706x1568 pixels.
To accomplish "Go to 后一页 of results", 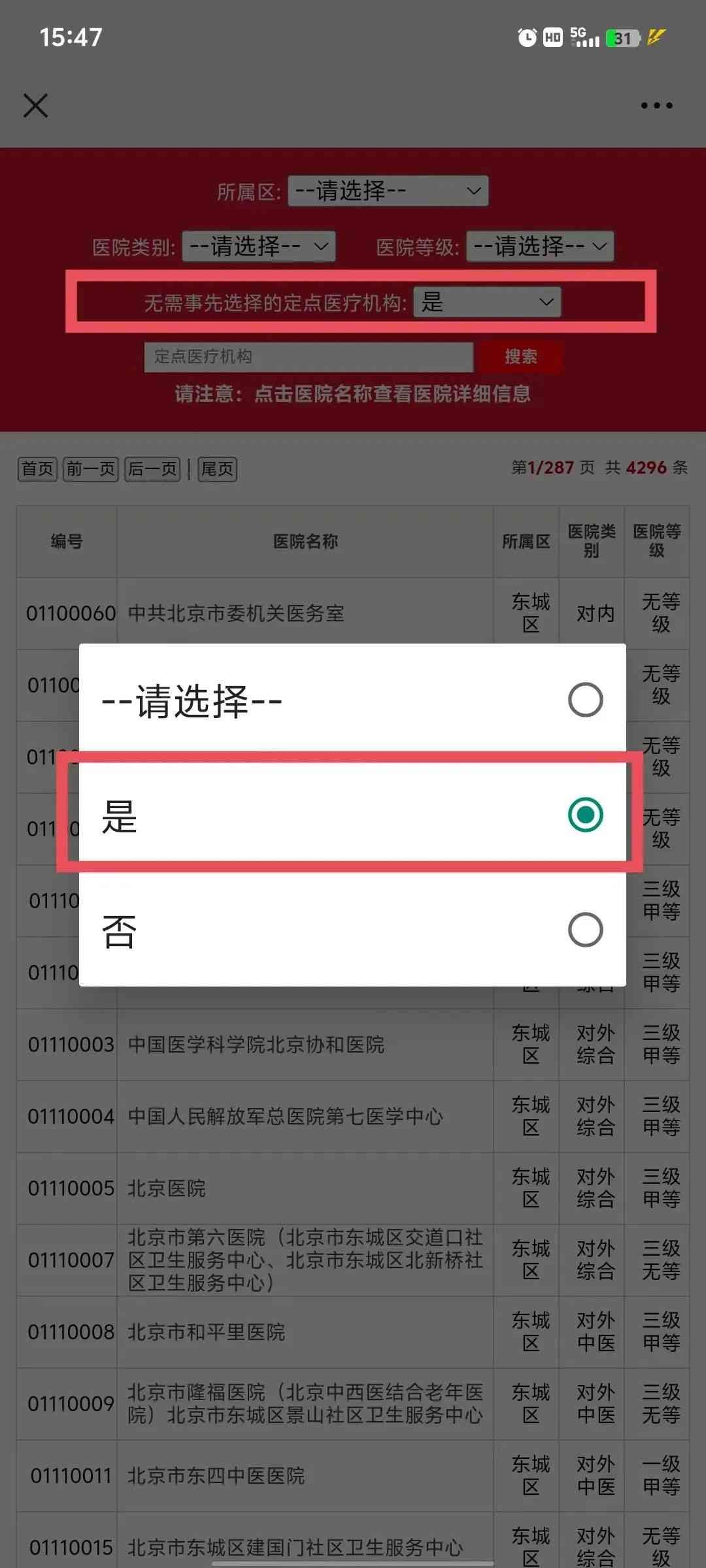I will (x=152, y=468).
